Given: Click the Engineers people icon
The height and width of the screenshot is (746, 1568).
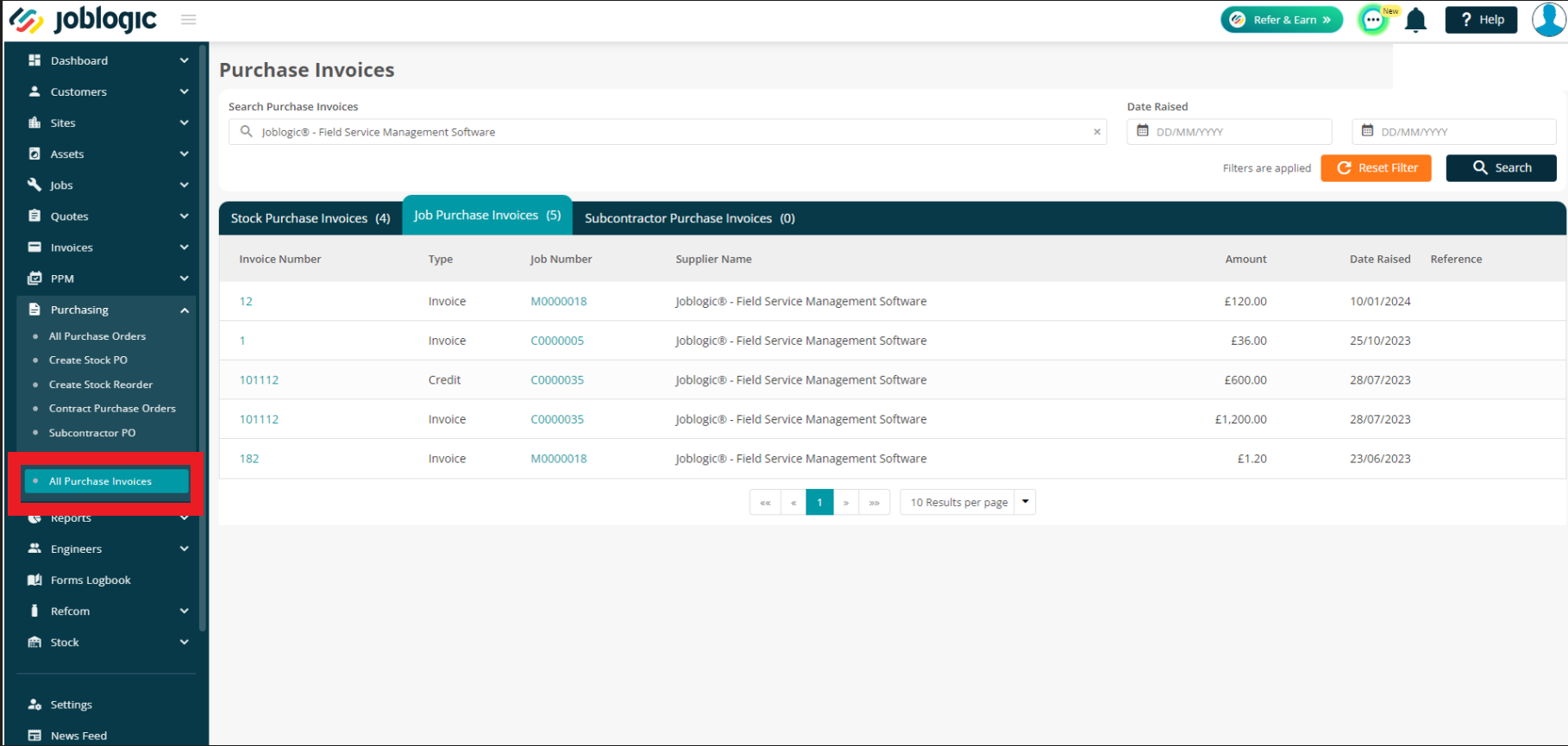Looking at the screenshot, I should coord(34,549).
